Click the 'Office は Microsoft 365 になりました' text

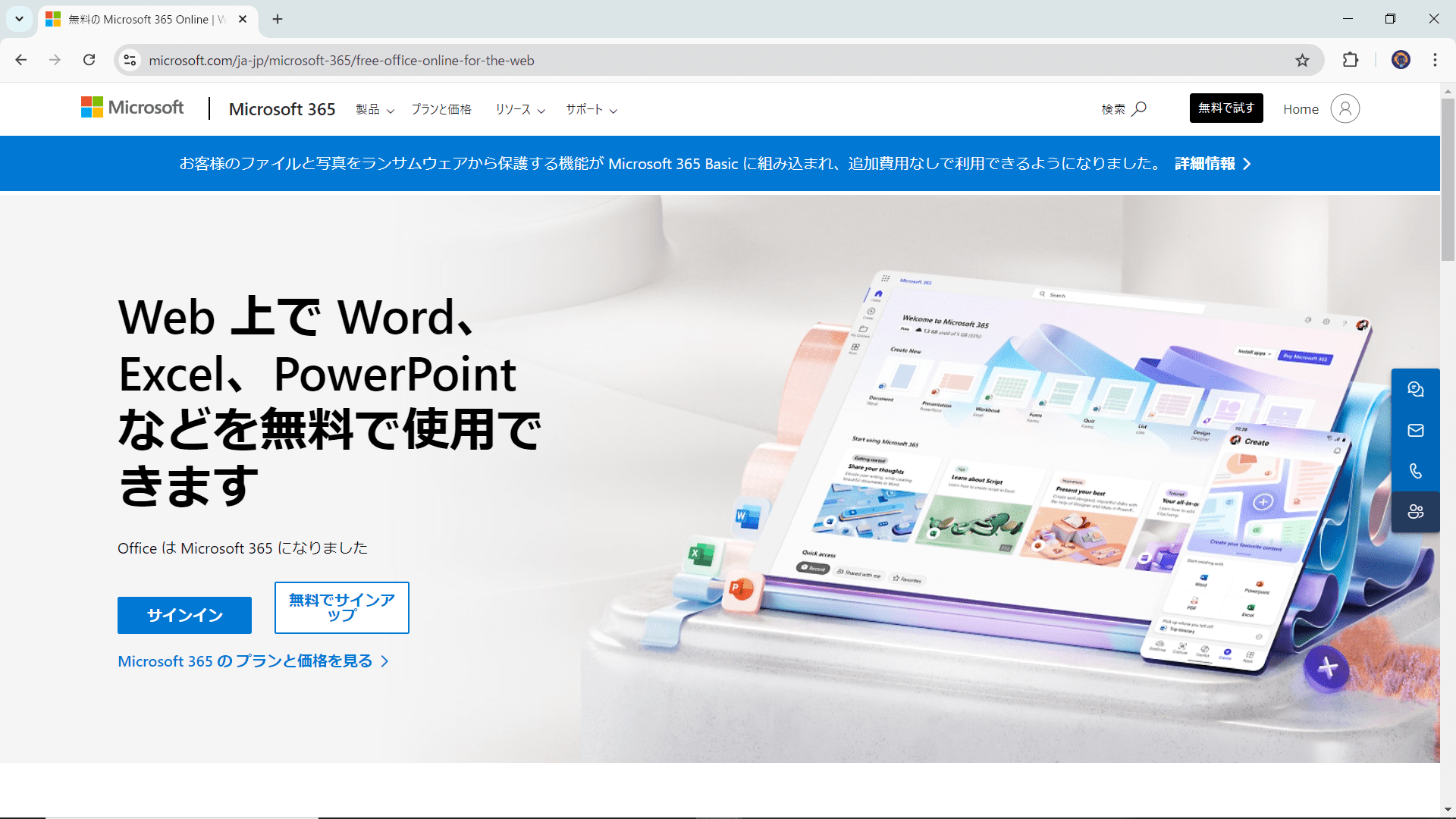(243, 548)
